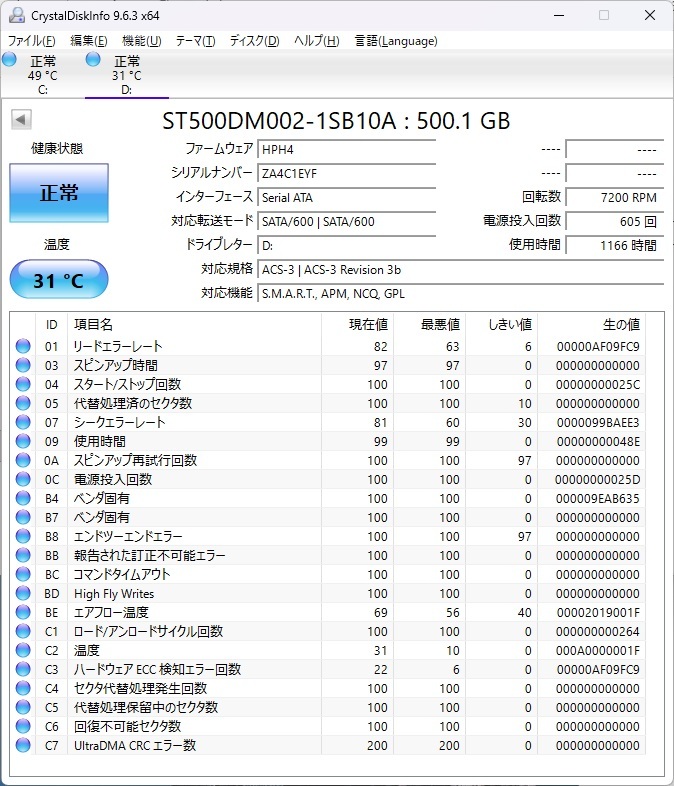Click status circle for ID 04 スタート/ストップ回数

(x=23, y=384)
